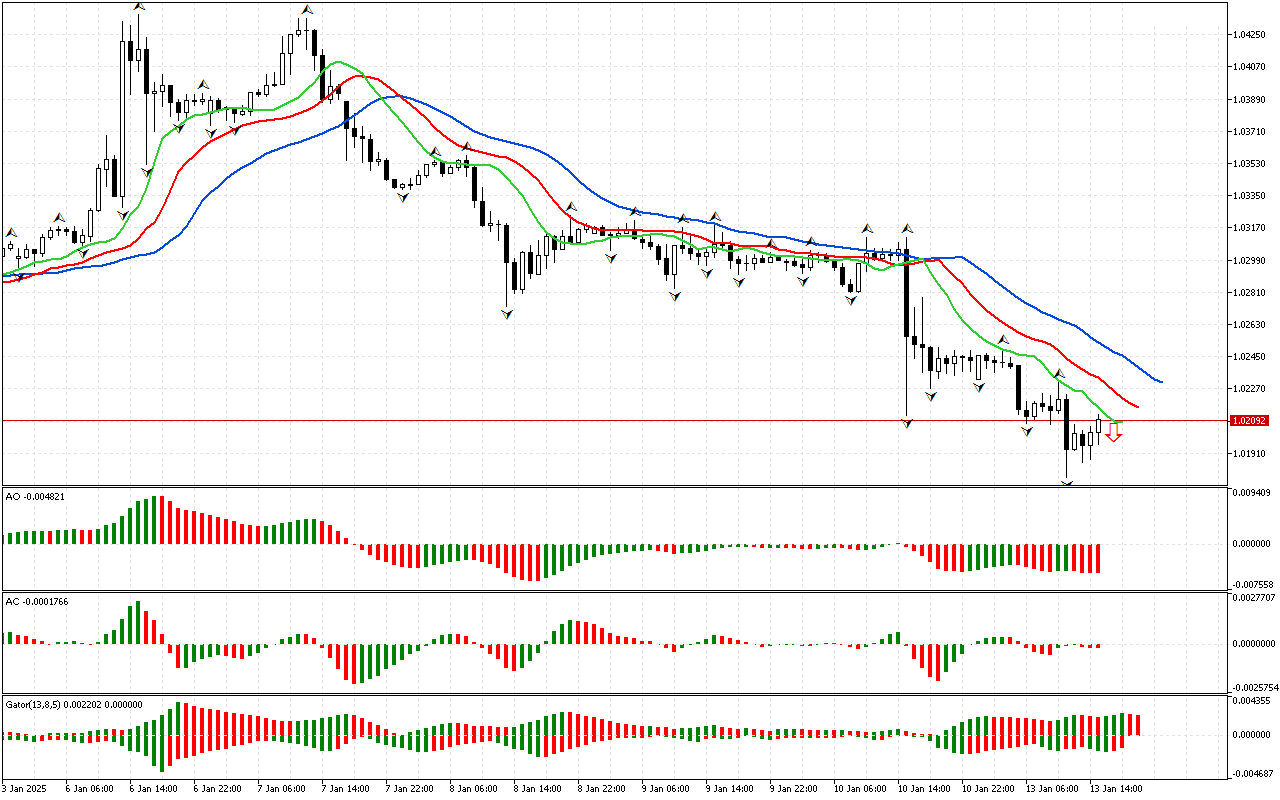Click the 9 Jan 06:00 time label
This screenshot has height=800, width=1280.
click(x=666, y=788)
